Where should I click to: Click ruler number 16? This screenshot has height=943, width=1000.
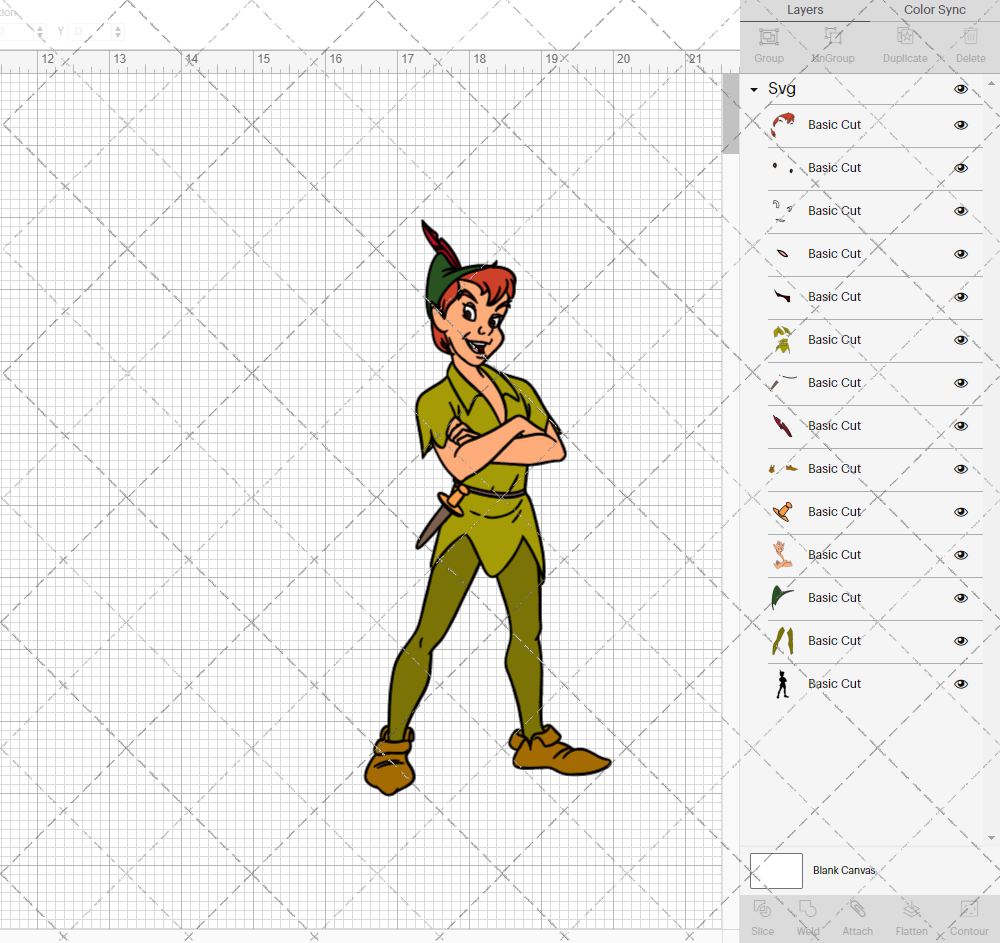(335, 59)
